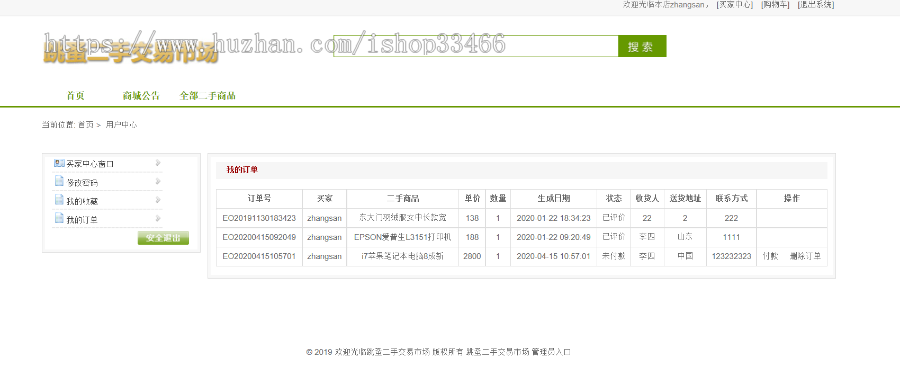Screen dimensions: 900x375
Task: Click the 未付款 status cell
Action: coord(614,256)
